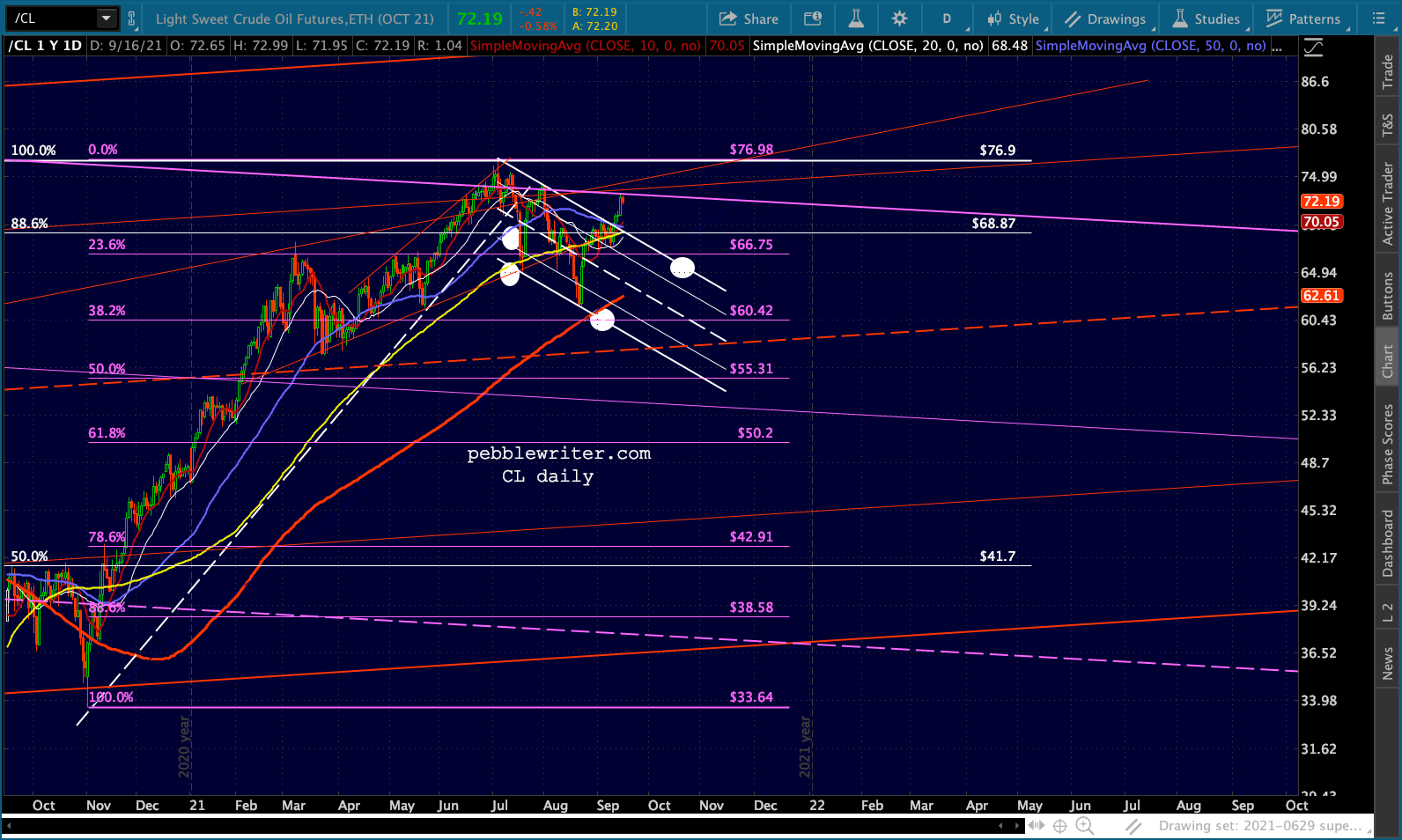Click the 61.8% retracement label
Viewport: 1402px width, 840px height.
tap(107, 433)
